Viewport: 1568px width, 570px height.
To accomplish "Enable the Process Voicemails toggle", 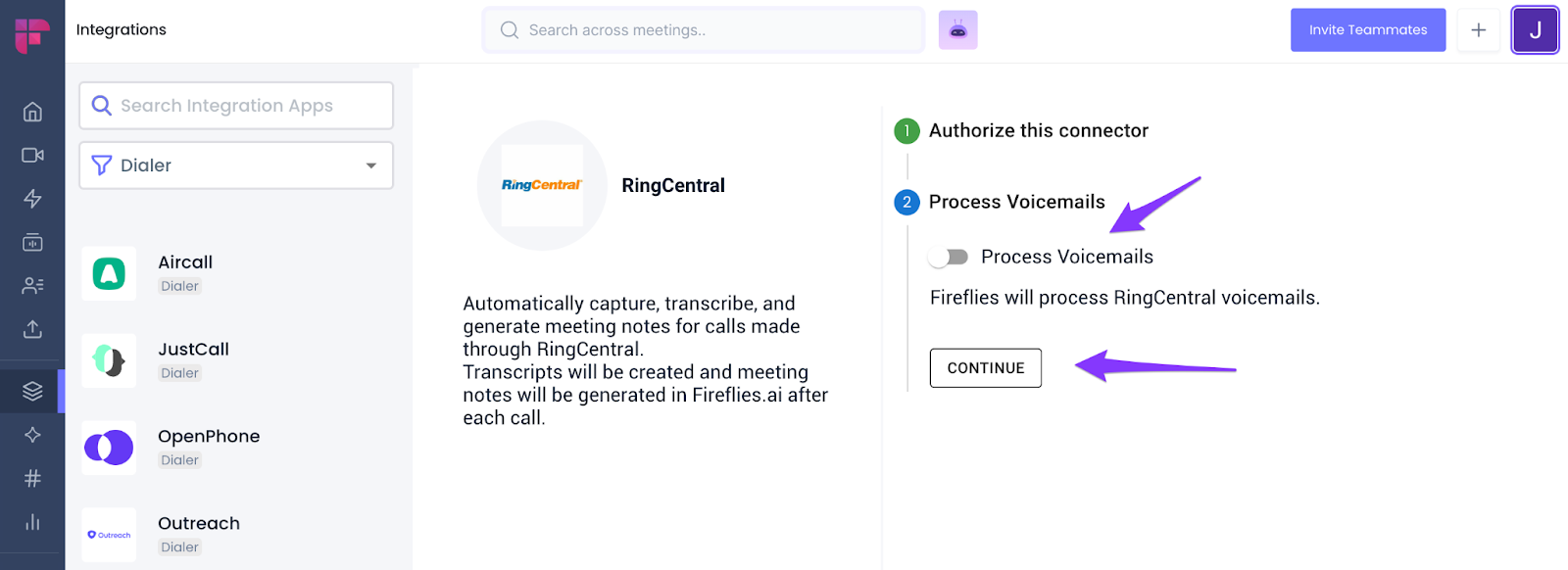I will point(947,256).
